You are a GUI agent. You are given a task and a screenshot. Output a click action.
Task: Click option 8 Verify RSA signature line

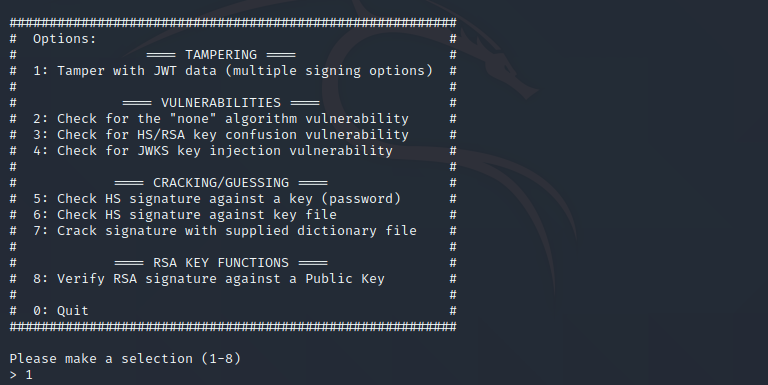click(209, 279)
